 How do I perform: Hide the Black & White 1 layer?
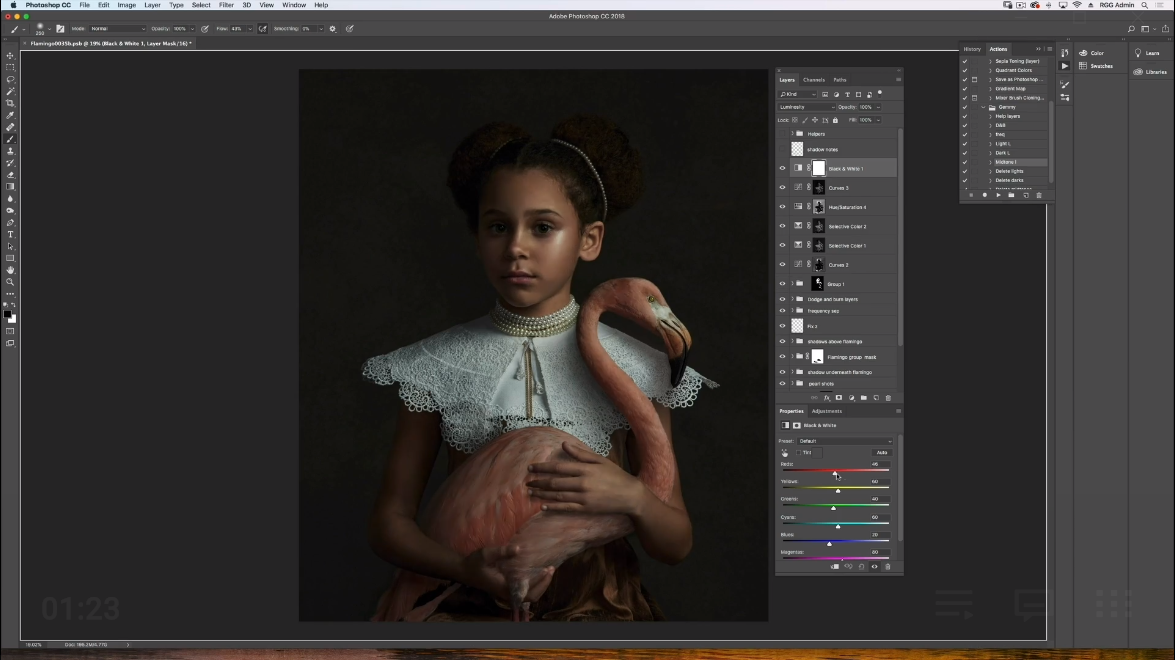782,169
